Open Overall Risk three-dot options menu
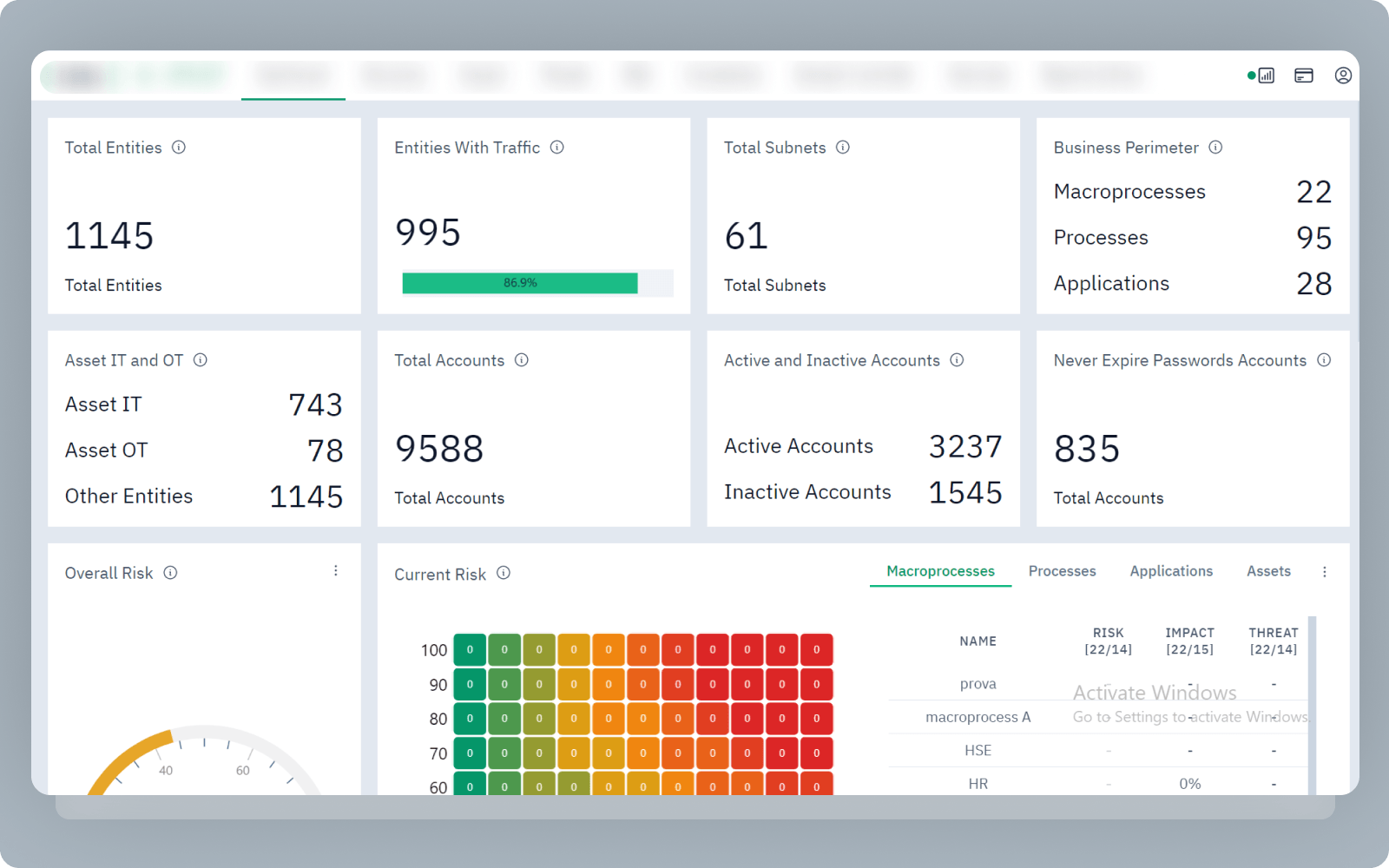This screenshot has height=868, width=1389. tap(336, 571)
